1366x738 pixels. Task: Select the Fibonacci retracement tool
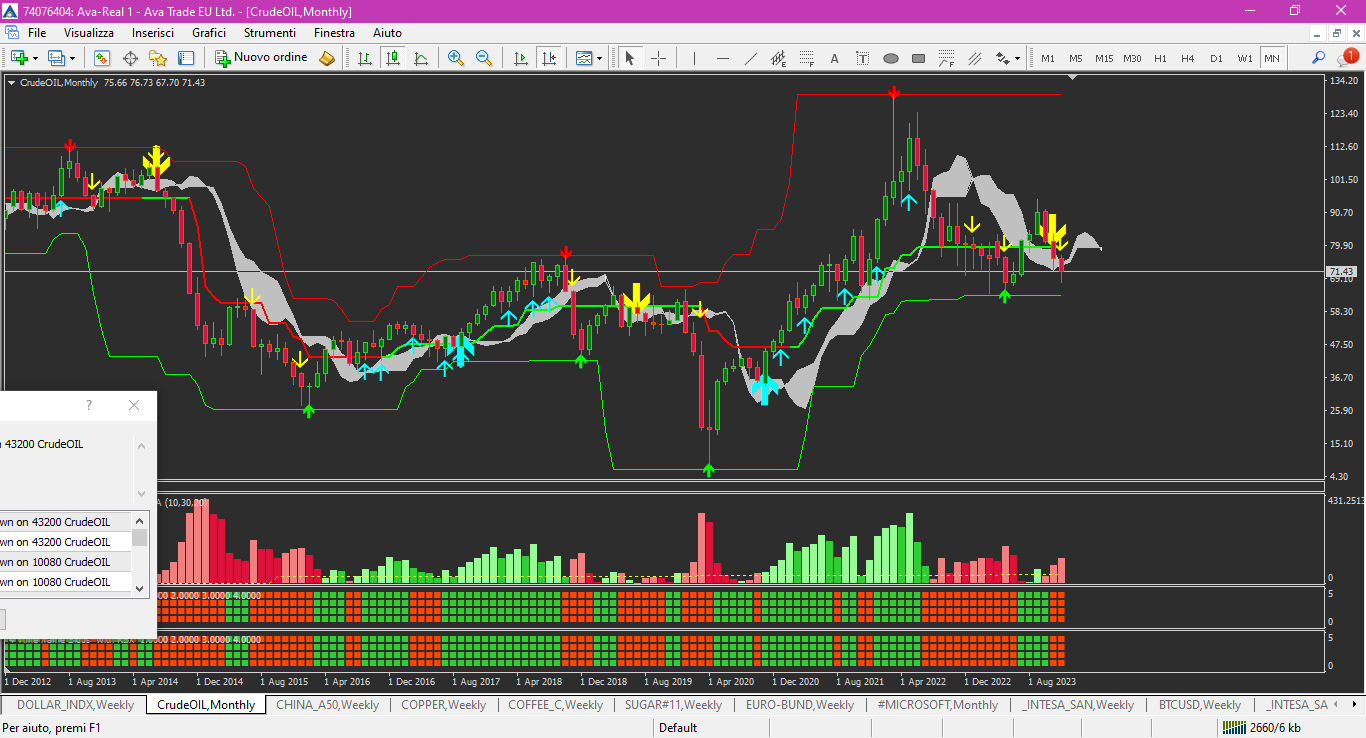pos(806,58)
